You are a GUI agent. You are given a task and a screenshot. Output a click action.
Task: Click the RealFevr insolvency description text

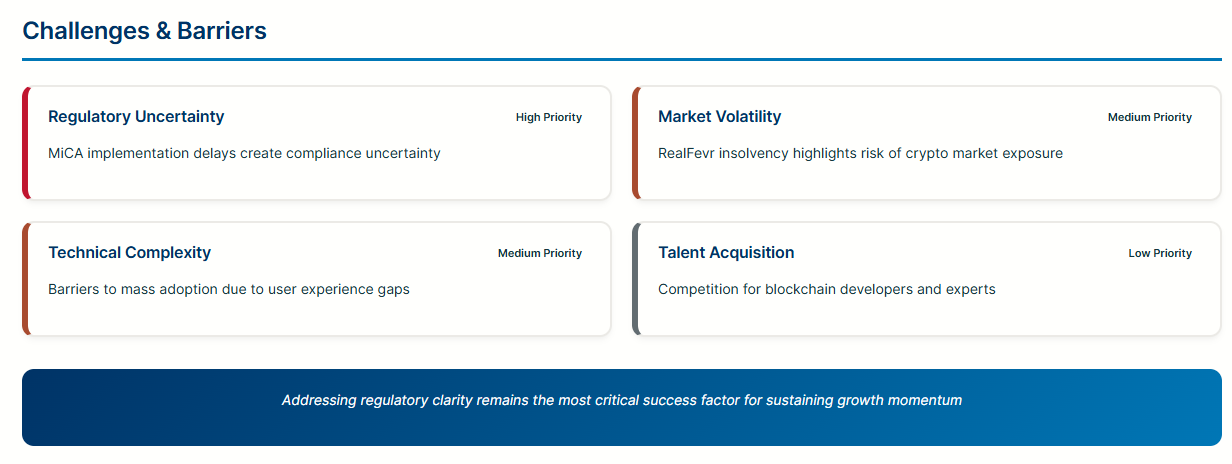(860, 154)
